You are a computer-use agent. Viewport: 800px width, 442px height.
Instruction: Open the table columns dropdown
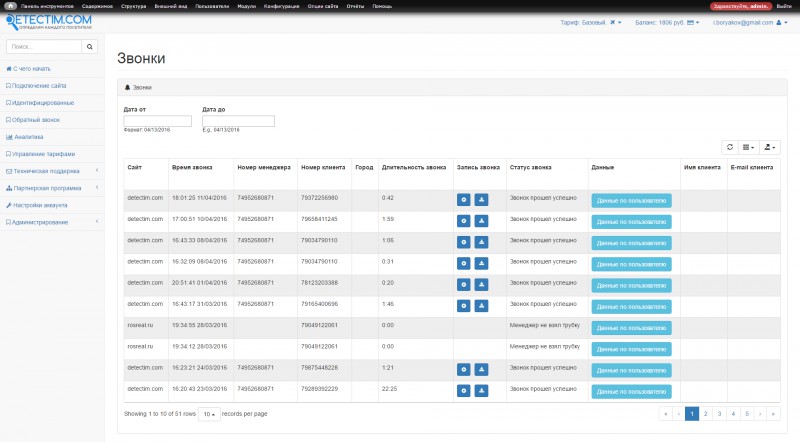(749, 146)
